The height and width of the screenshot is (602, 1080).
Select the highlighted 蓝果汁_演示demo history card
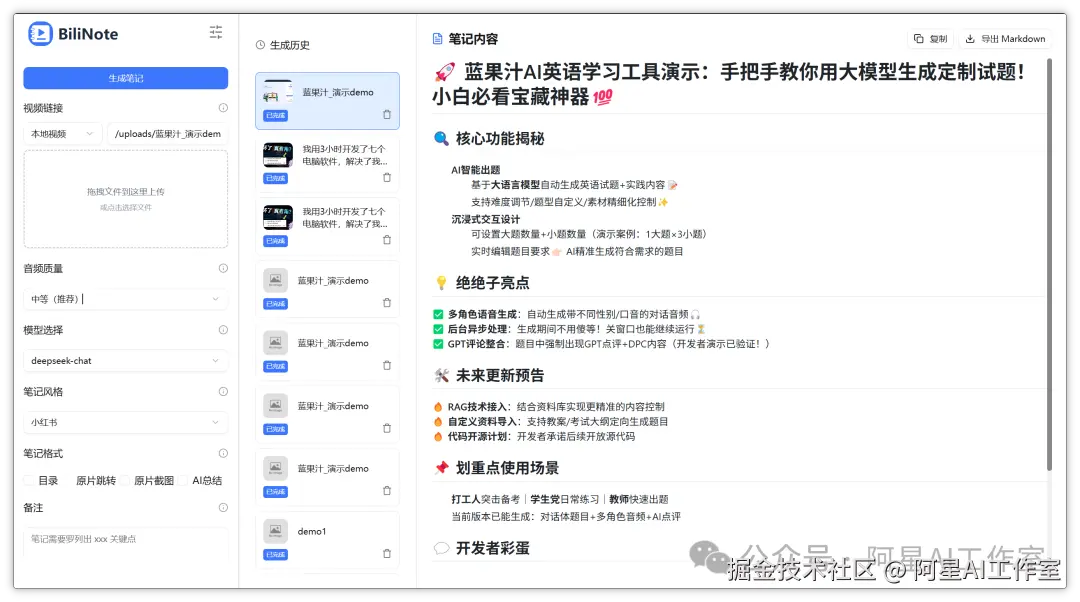[327, 101]
